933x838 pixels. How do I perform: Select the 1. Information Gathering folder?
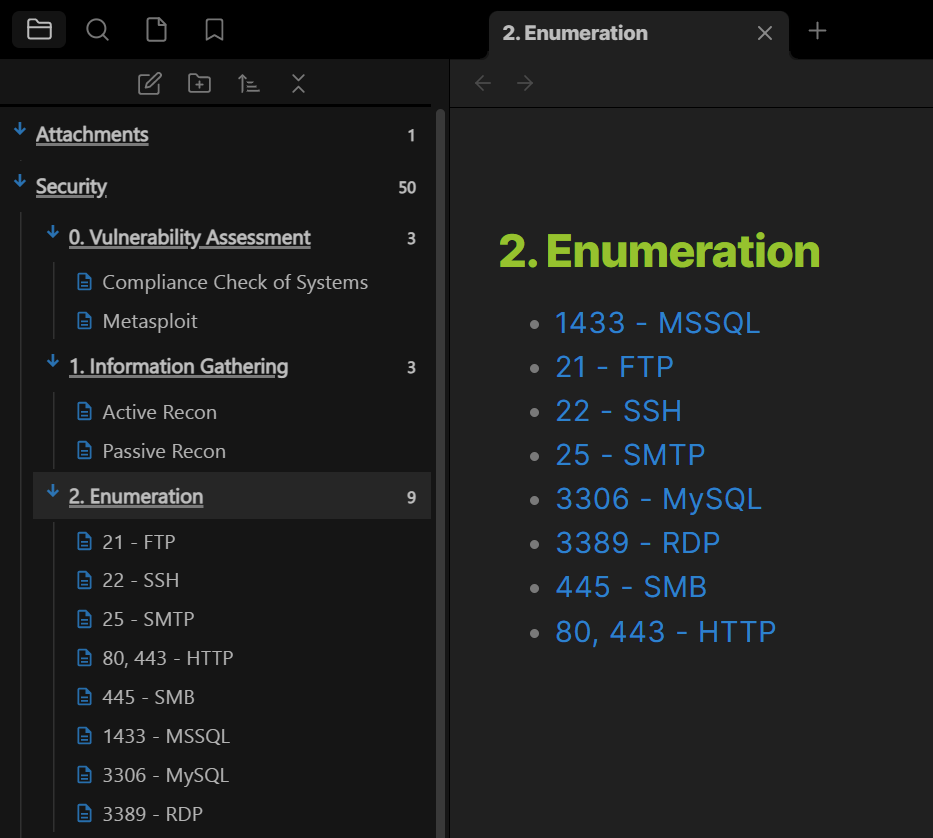pos(179,367)
